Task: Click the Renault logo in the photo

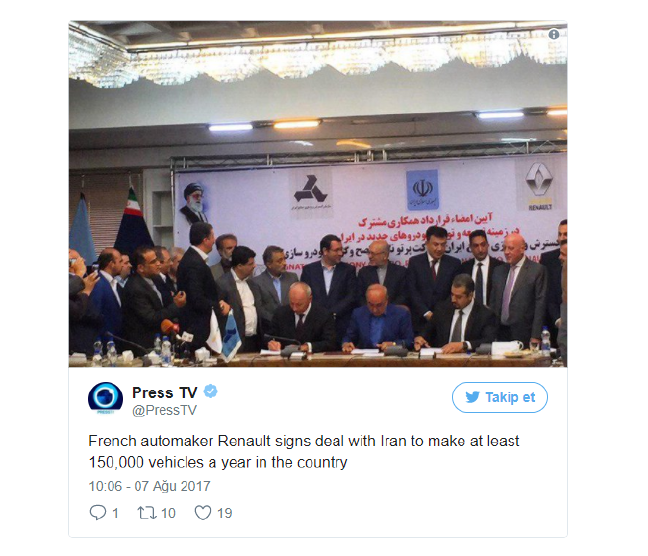Action: pos(538,186)
